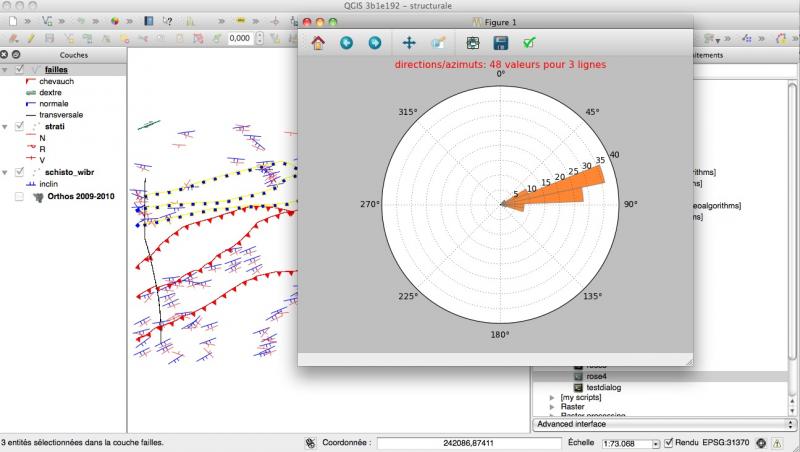The width and height of the screenshot is (800, 452).
Task: Select the Pan move tool in figure toolbar
Action: (409, 43)
